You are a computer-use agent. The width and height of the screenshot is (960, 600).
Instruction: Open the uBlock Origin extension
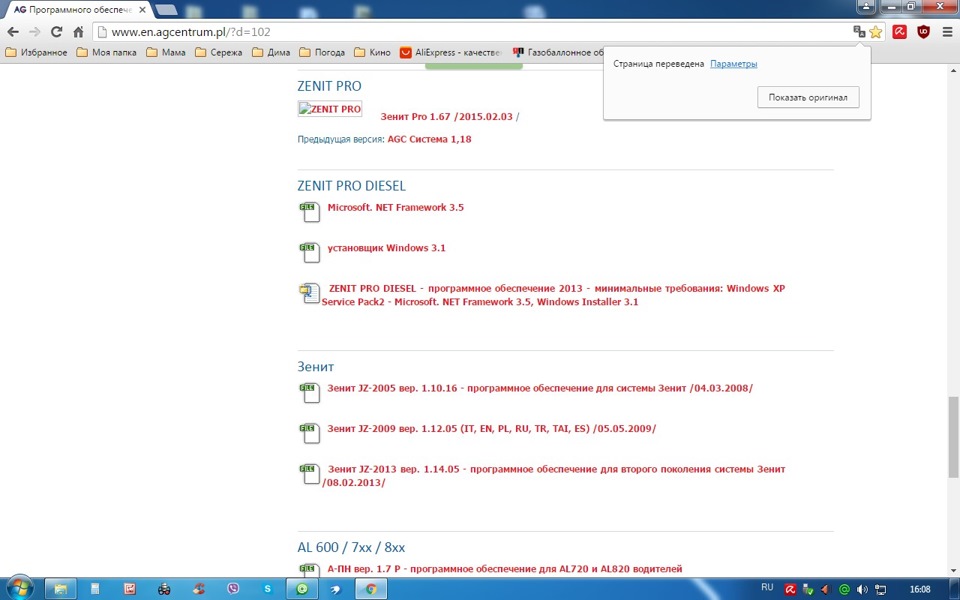point(923,32)
